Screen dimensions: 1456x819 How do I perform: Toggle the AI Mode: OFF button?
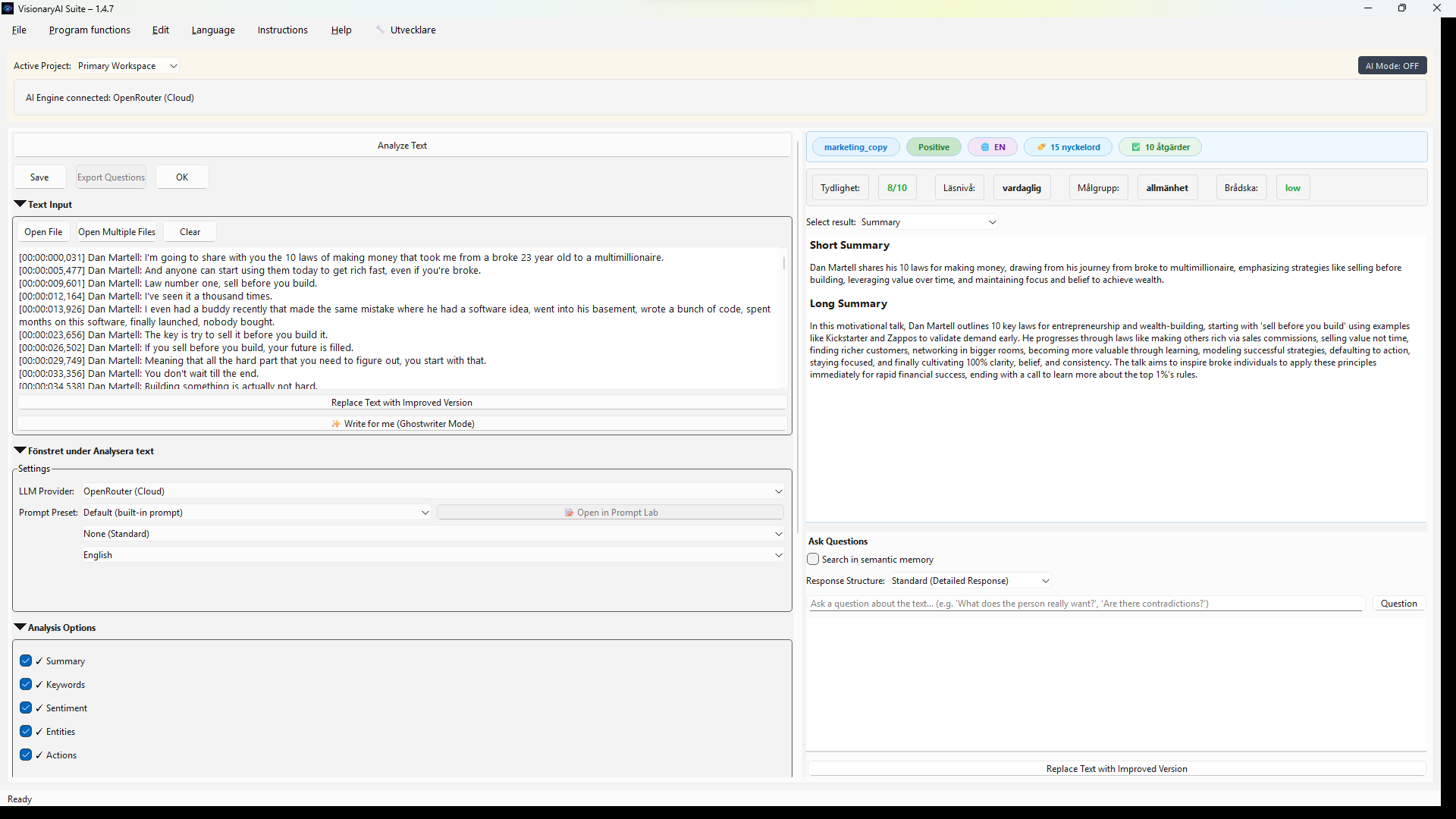tap(1391, 66)
